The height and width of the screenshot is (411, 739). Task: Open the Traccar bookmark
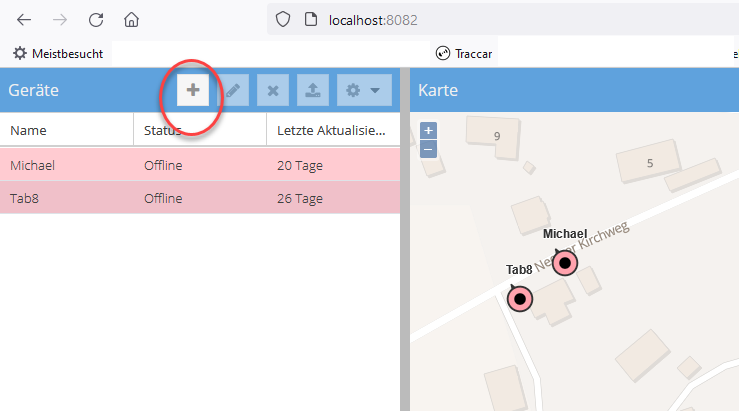464,53
